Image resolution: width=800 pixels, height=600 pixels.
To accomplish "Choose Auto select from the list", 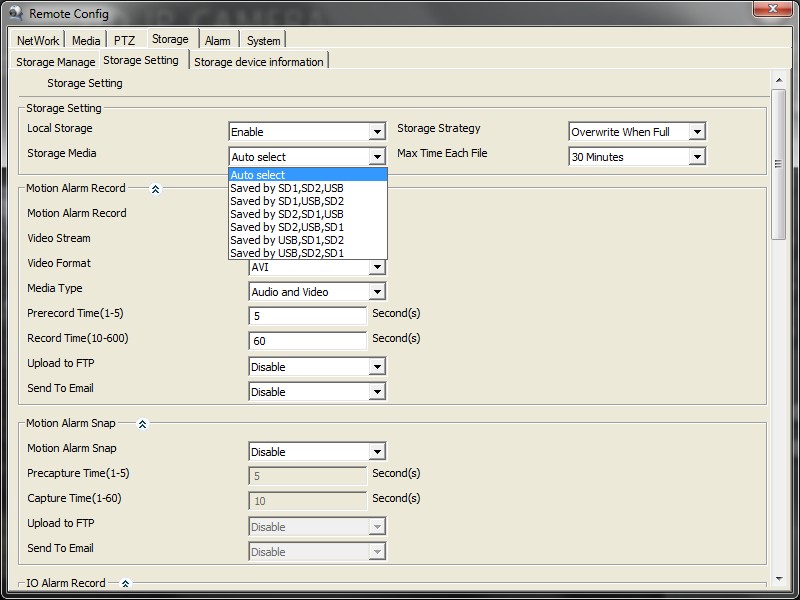I will (x=308, y=175).
